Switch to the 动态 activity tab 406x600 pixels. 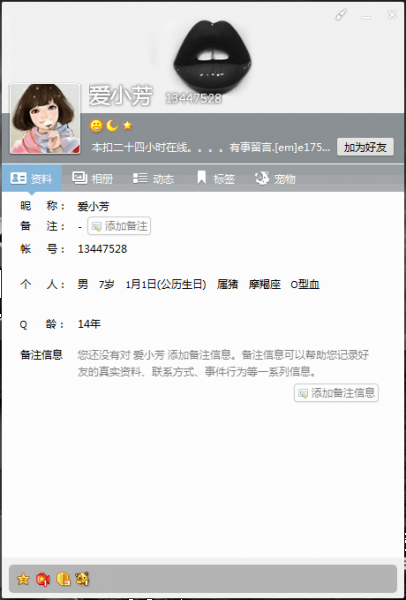[153, 178]
